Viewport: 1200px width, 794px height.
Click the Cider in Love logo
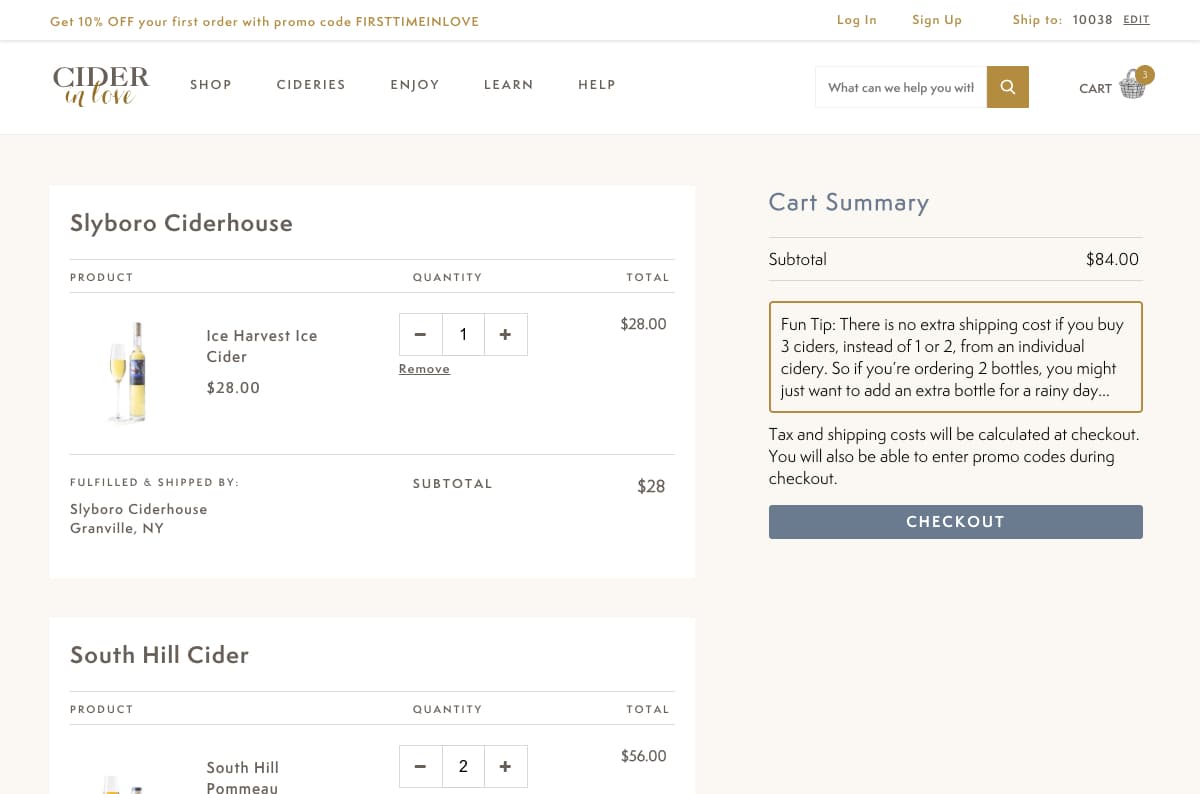point(101,86)
